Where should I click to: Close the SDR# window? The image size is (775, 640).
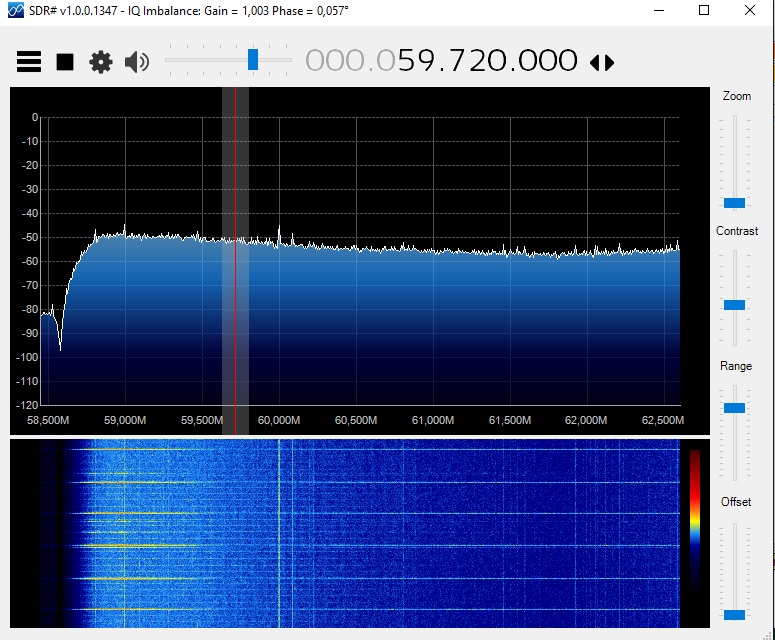tap(750, 10)
